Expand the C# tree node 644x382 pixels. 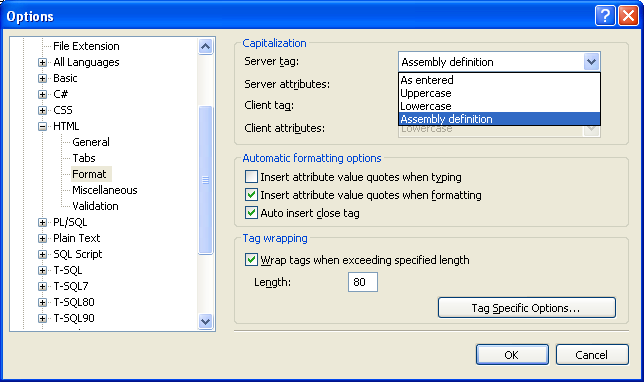coord(42,94)
